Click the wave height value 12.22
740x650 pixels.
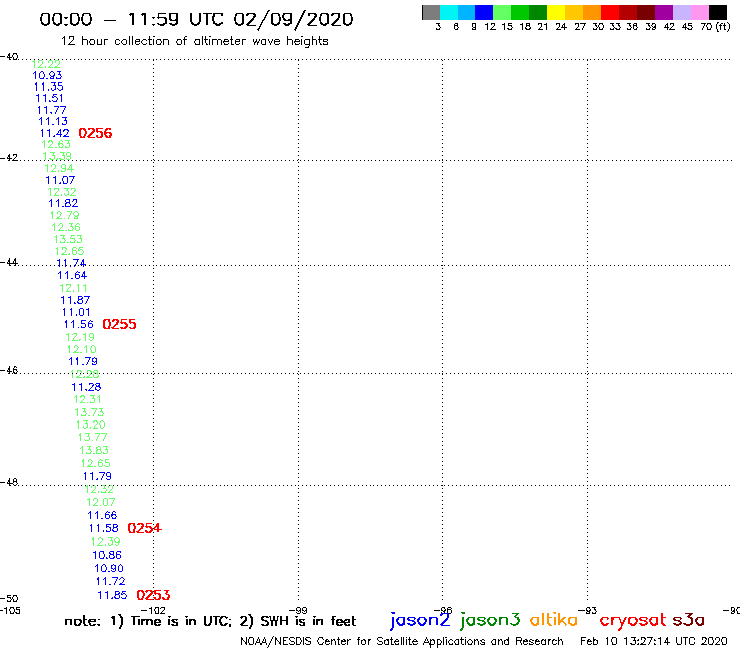(x=46, y=64)
